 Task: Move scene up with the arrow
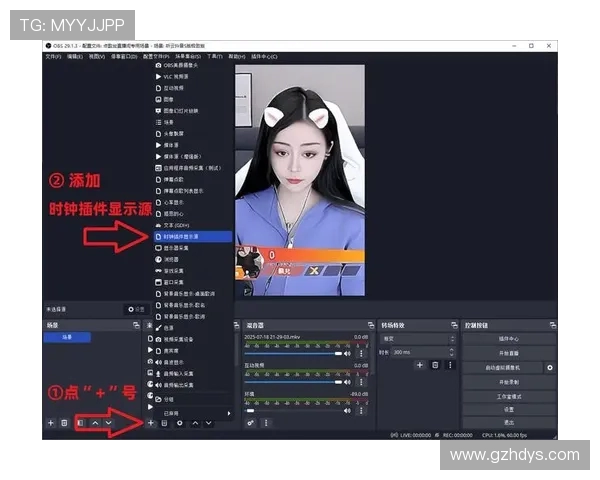pos(95,423)
